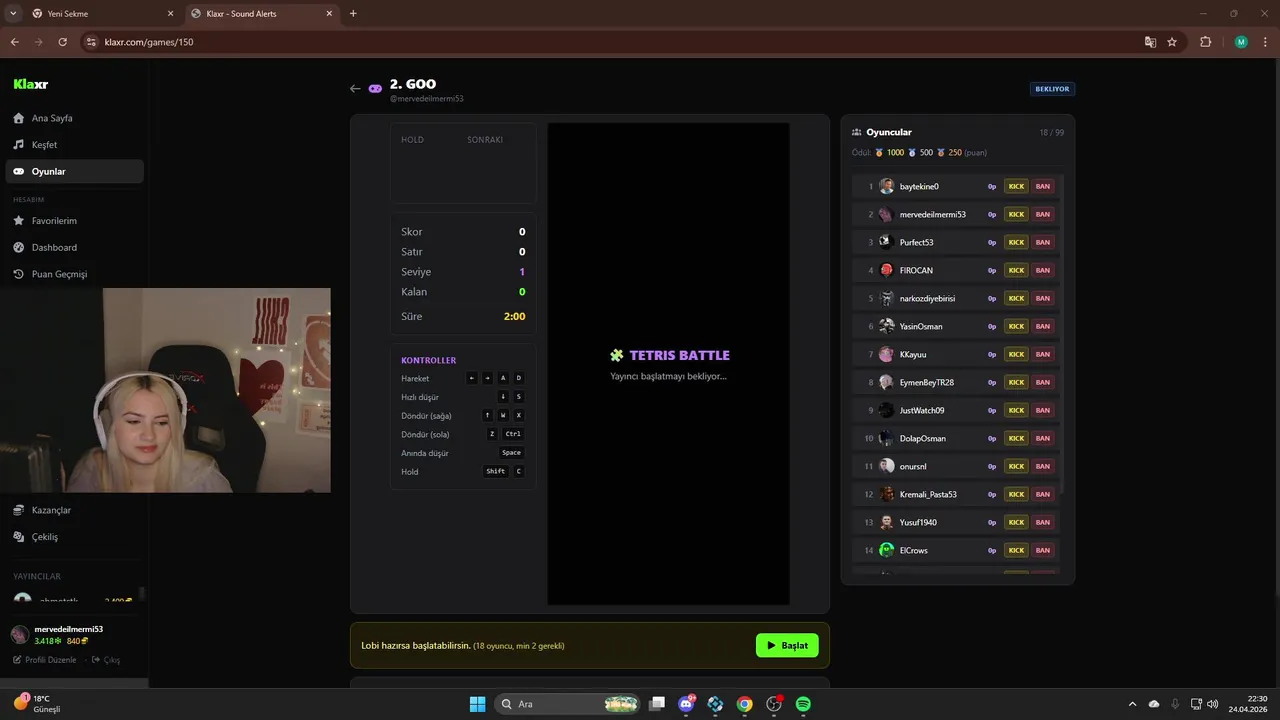Click baytekine0 avatar in player list
This screenshot has width=1280, height=720.
pos(886,186)
